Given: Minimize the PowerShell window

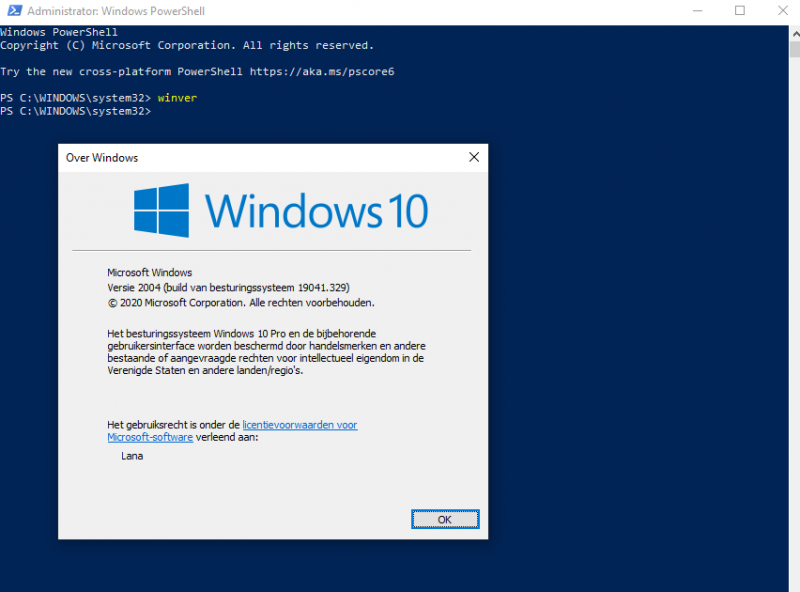Looking at the screenshot, I should (695, 12).
